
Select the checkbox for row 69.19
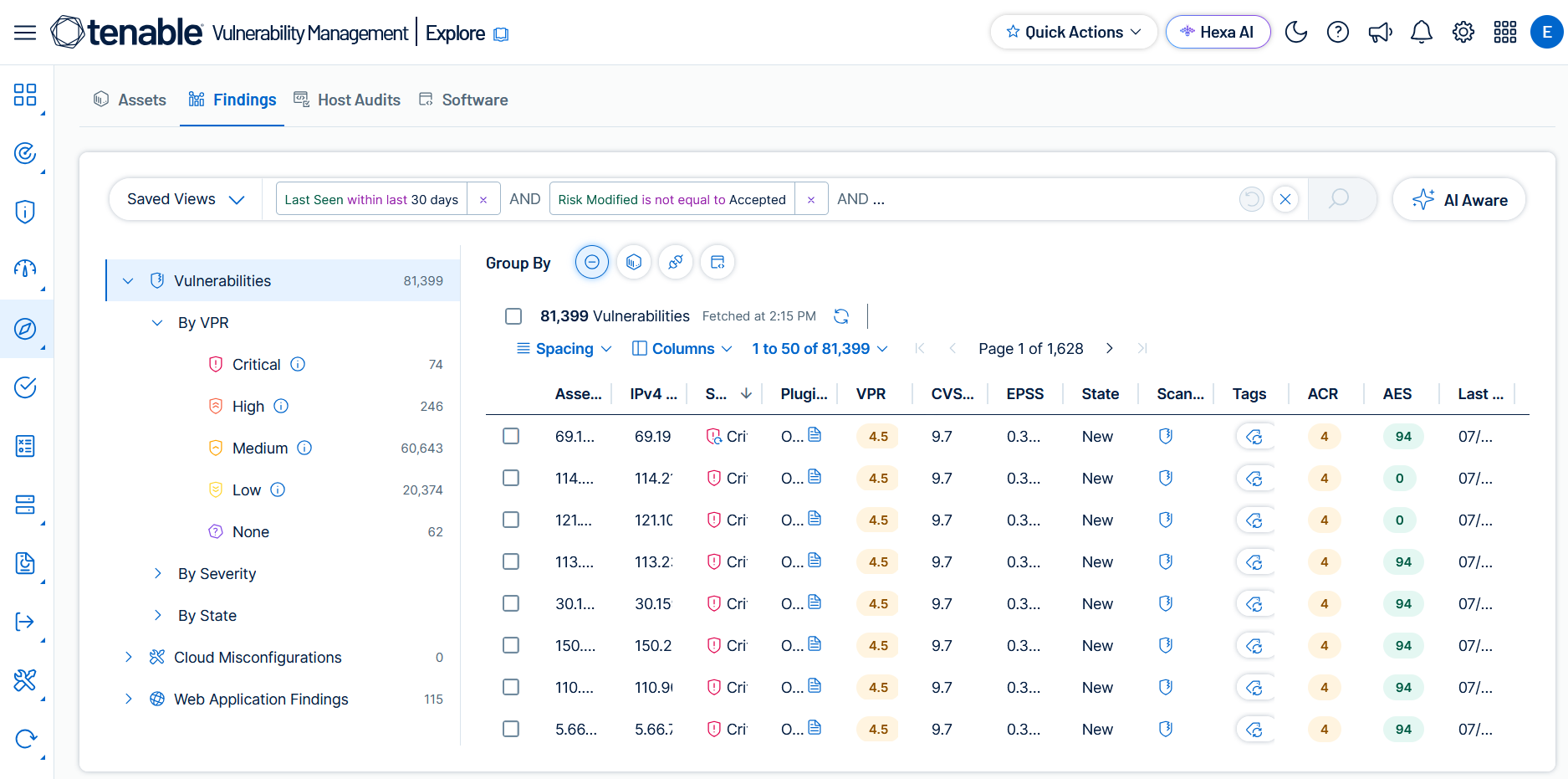click(511, 436)
